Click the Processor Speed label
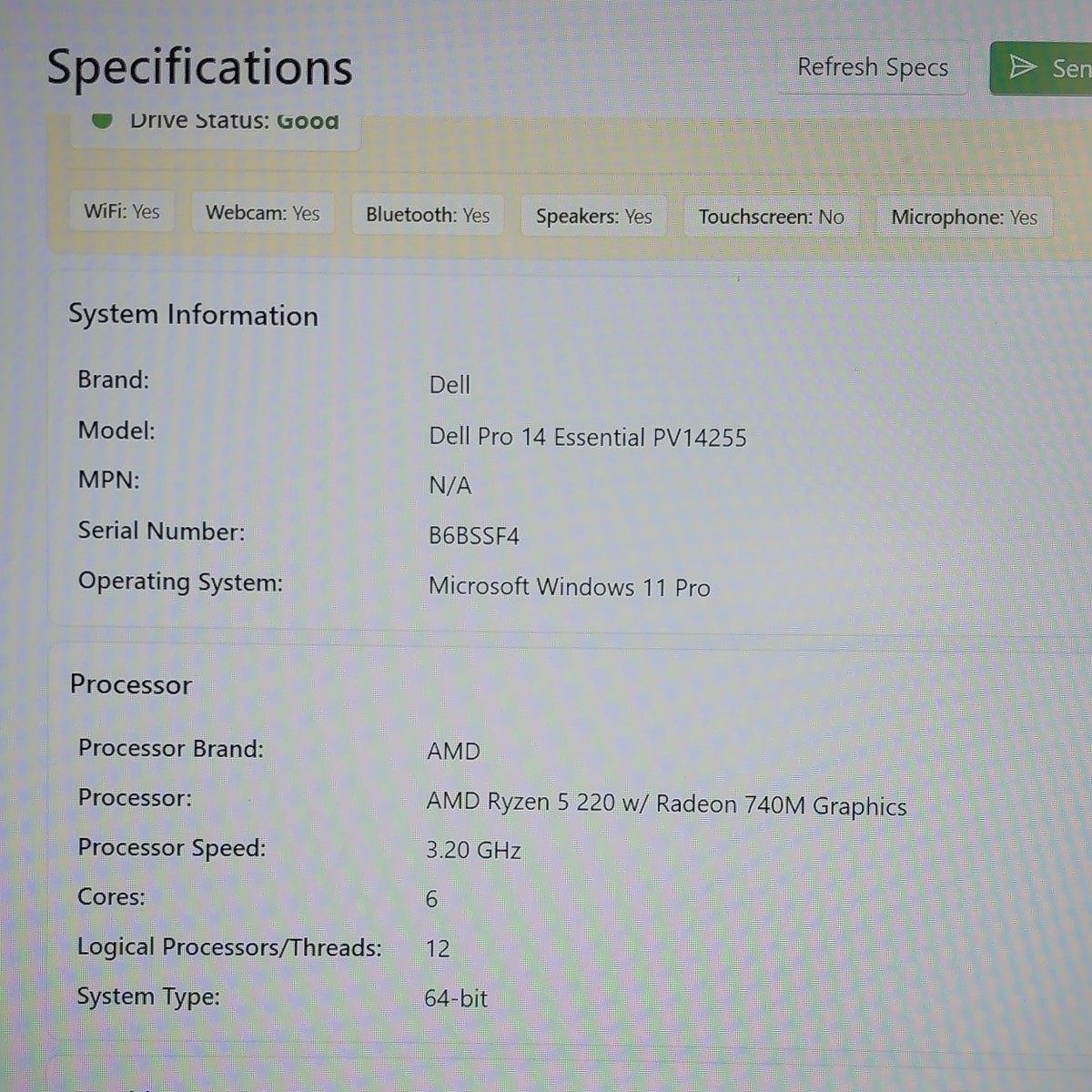Screen dimensions: 1092x1092 point(172,848)
